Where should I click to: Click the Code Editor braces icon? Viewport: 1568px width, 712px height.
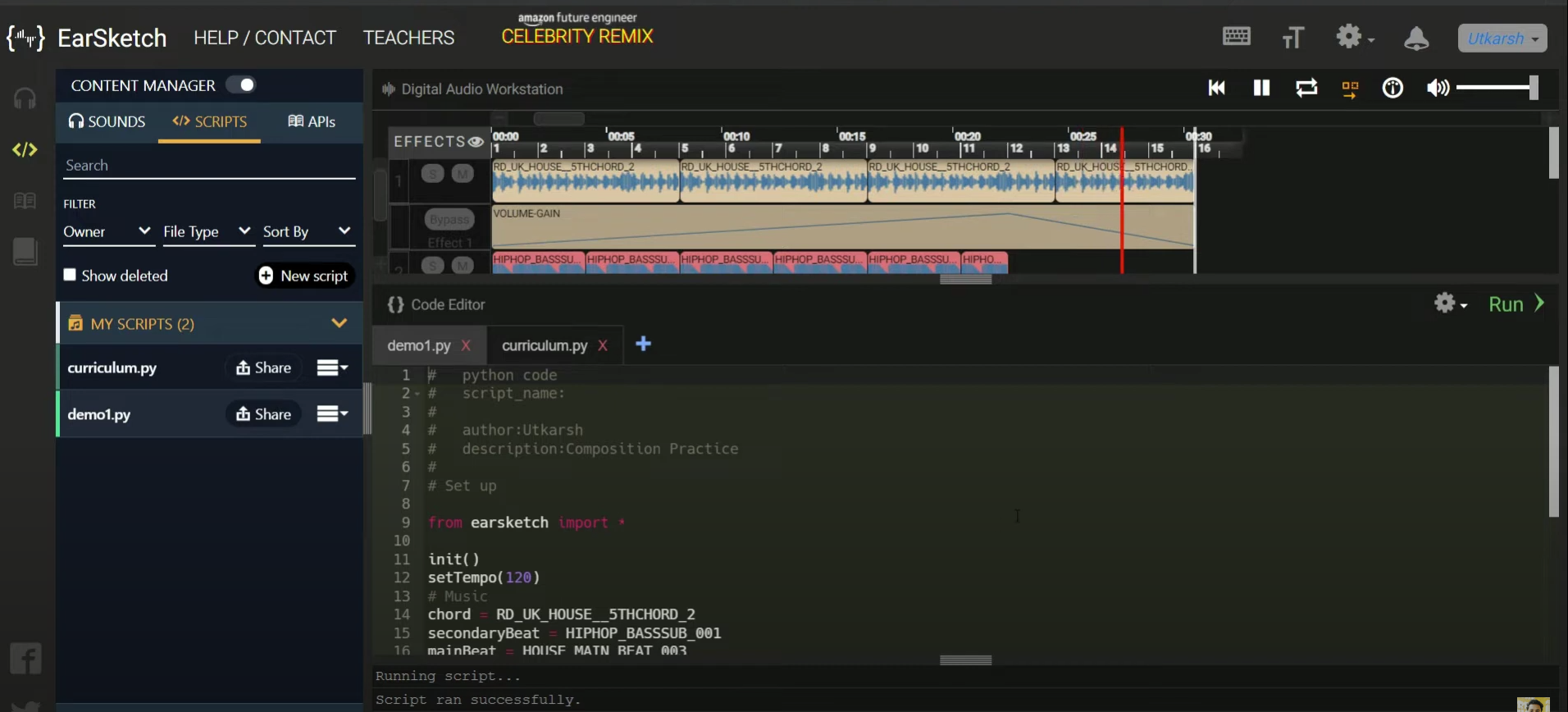tap(395, 304)
